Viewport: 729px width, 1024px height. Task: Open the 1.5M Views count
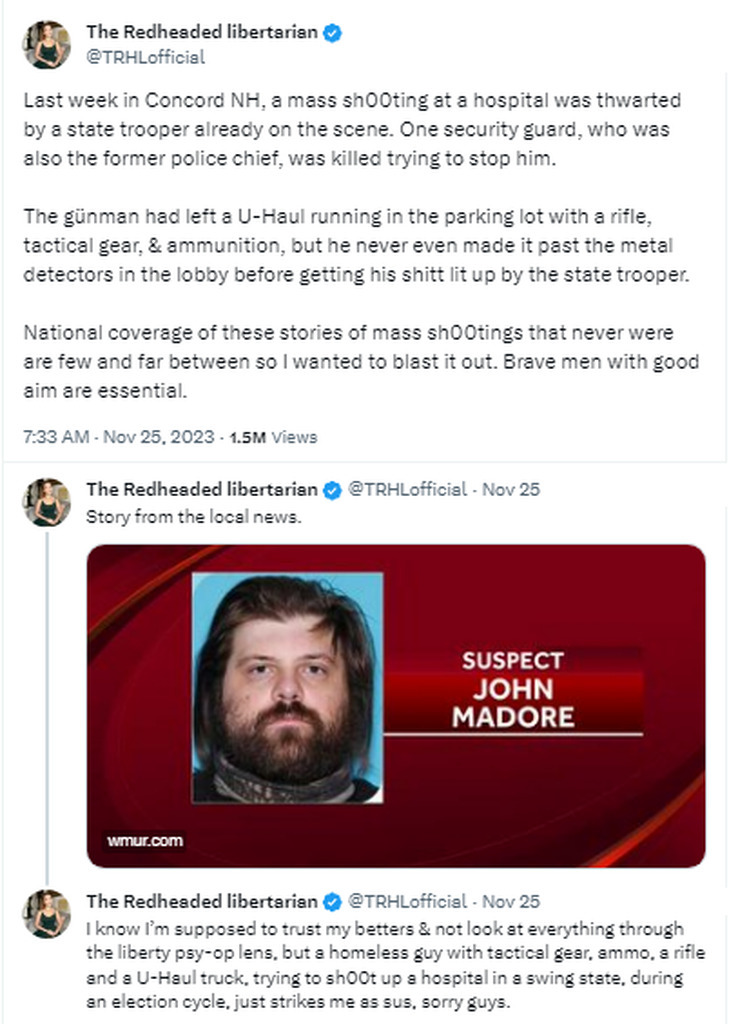[x=273, y=437]
